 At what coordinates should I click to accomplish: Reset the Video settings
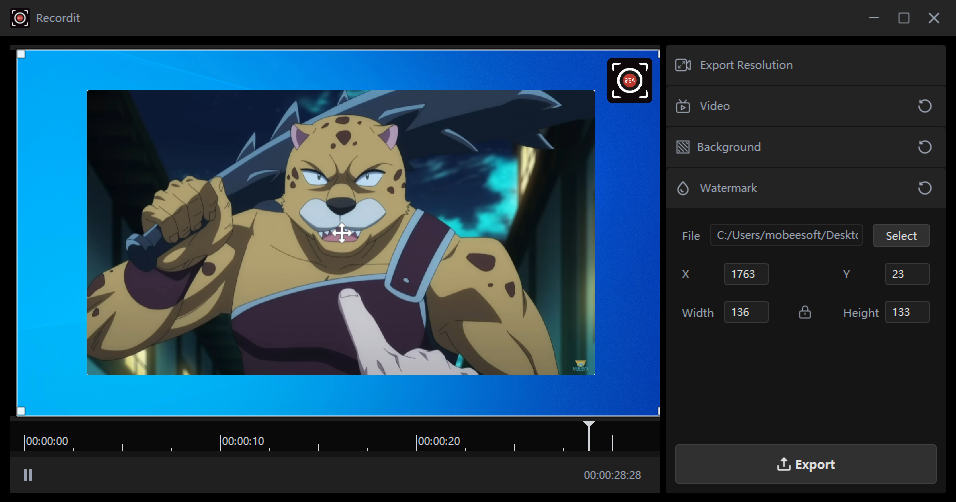click(925, 106)
